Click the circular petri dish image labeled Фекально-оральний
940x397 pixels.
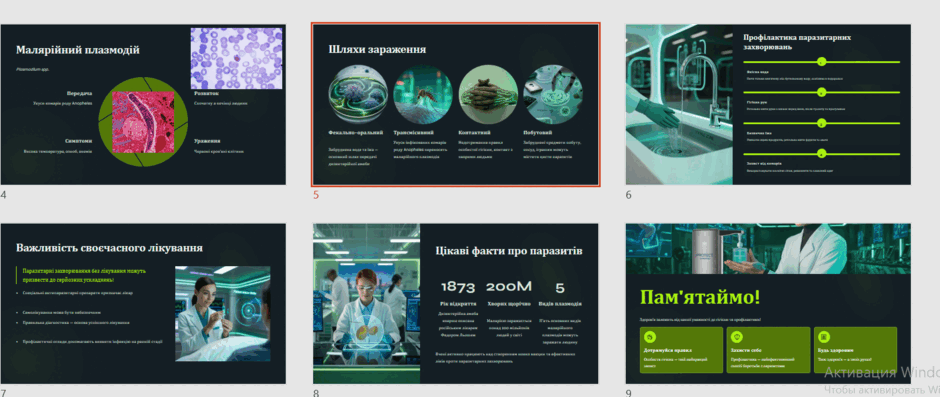[x=358, y=95]
